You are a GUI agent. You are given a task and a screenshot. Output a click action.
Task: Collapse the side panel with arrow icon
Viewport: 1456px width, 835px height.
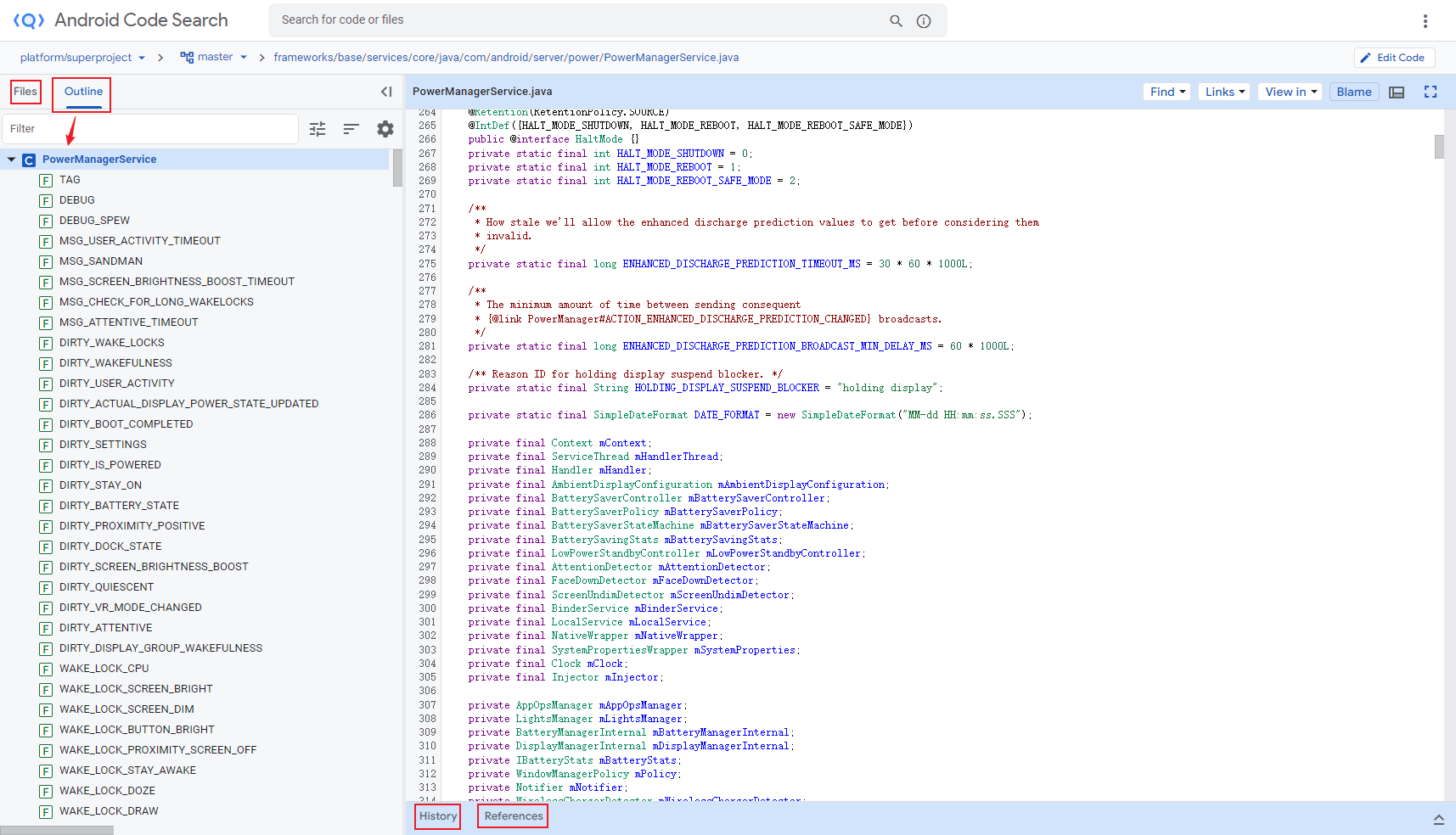tap(386, 92)
